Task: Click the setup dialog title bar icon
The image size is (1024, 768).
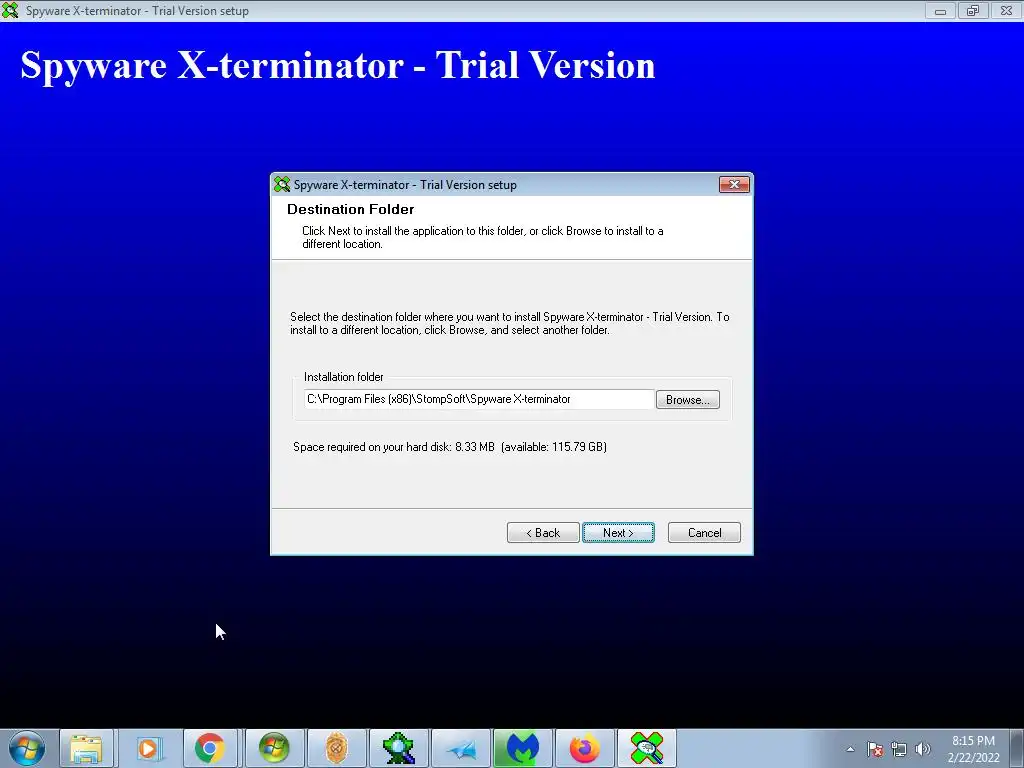Action: click(282, 185)
